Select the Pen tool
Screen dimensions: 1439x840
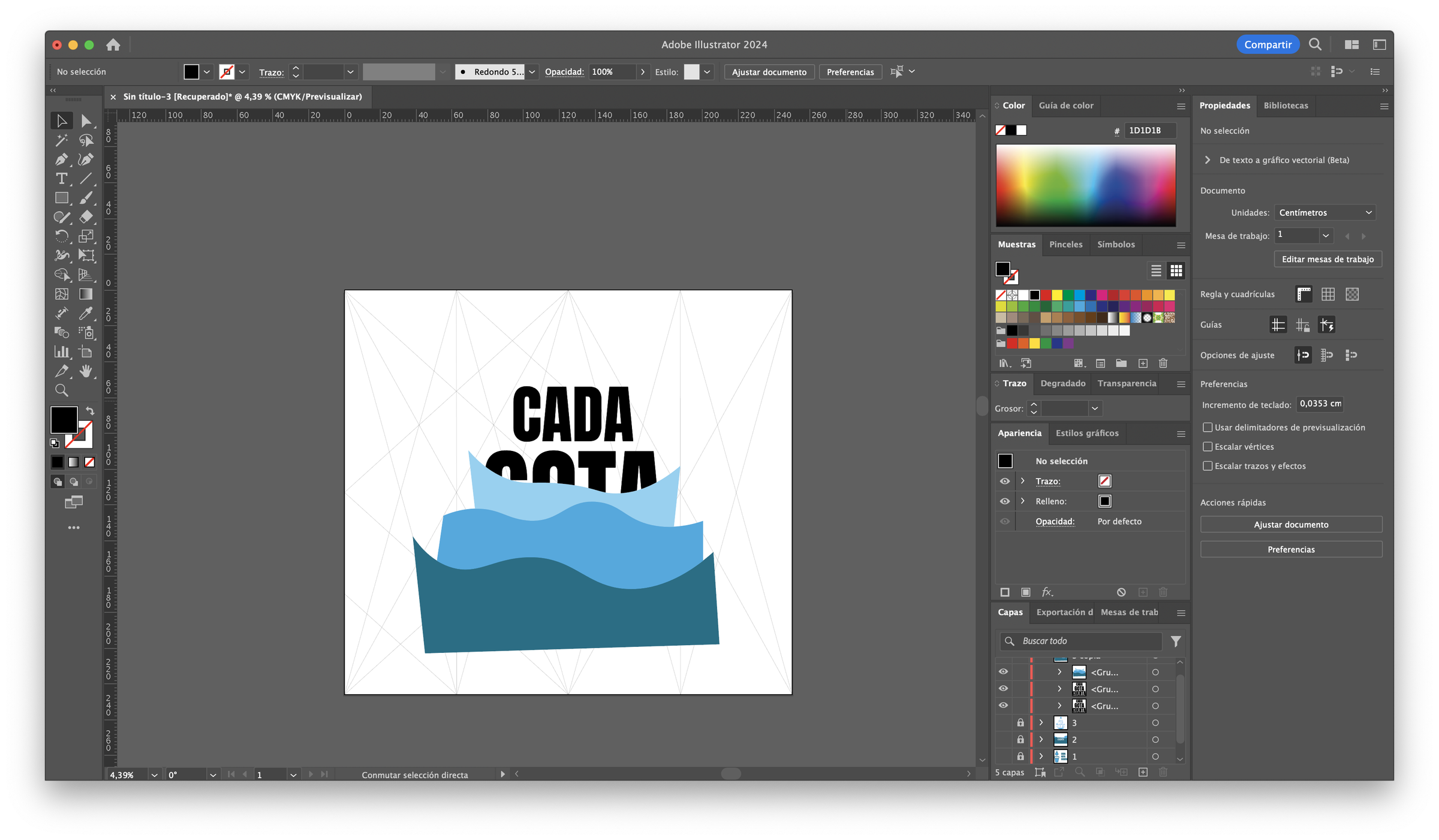tap(61, 159)
